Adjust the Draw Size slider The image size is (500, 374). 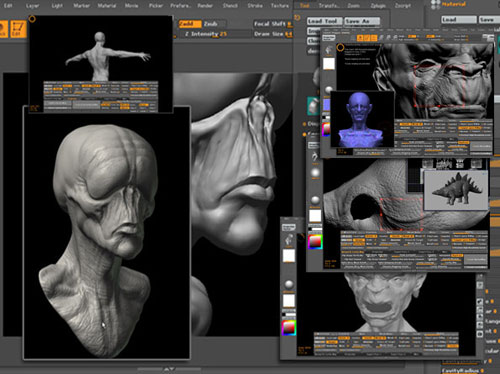pyautogui.click(x=273, y=34)
